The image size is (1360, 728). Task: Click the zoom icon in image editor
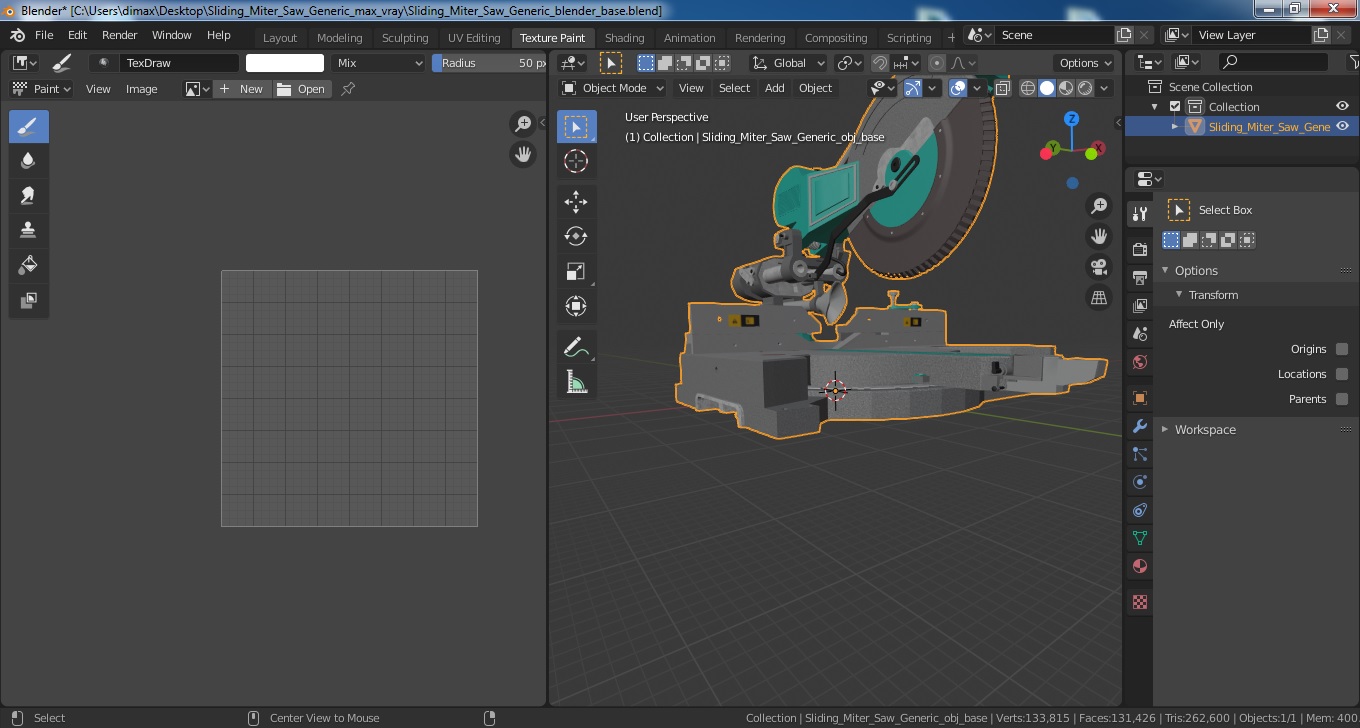pyautogui.click(x=522, y=124)
